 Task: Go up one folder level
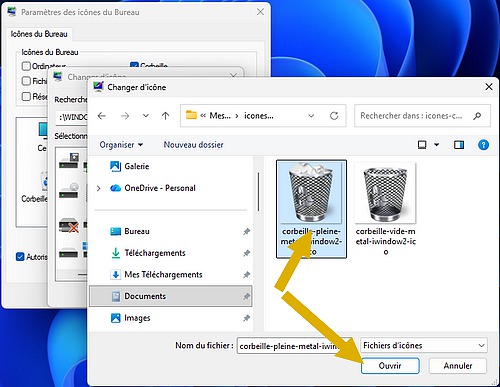point(165,116)
